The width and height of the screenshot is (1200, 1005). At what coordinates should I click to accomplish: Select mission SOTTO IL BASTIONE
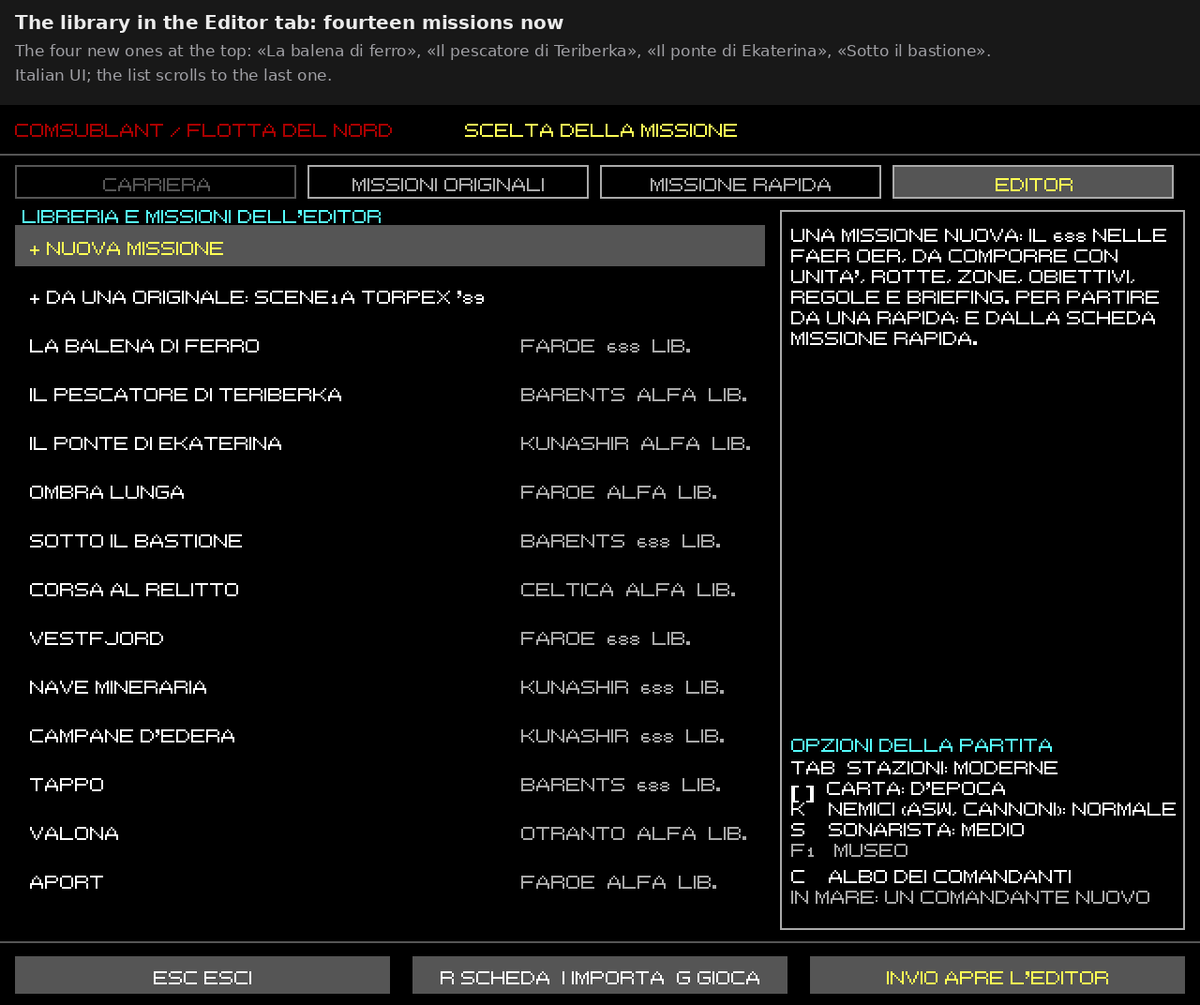tap(390, 541)
